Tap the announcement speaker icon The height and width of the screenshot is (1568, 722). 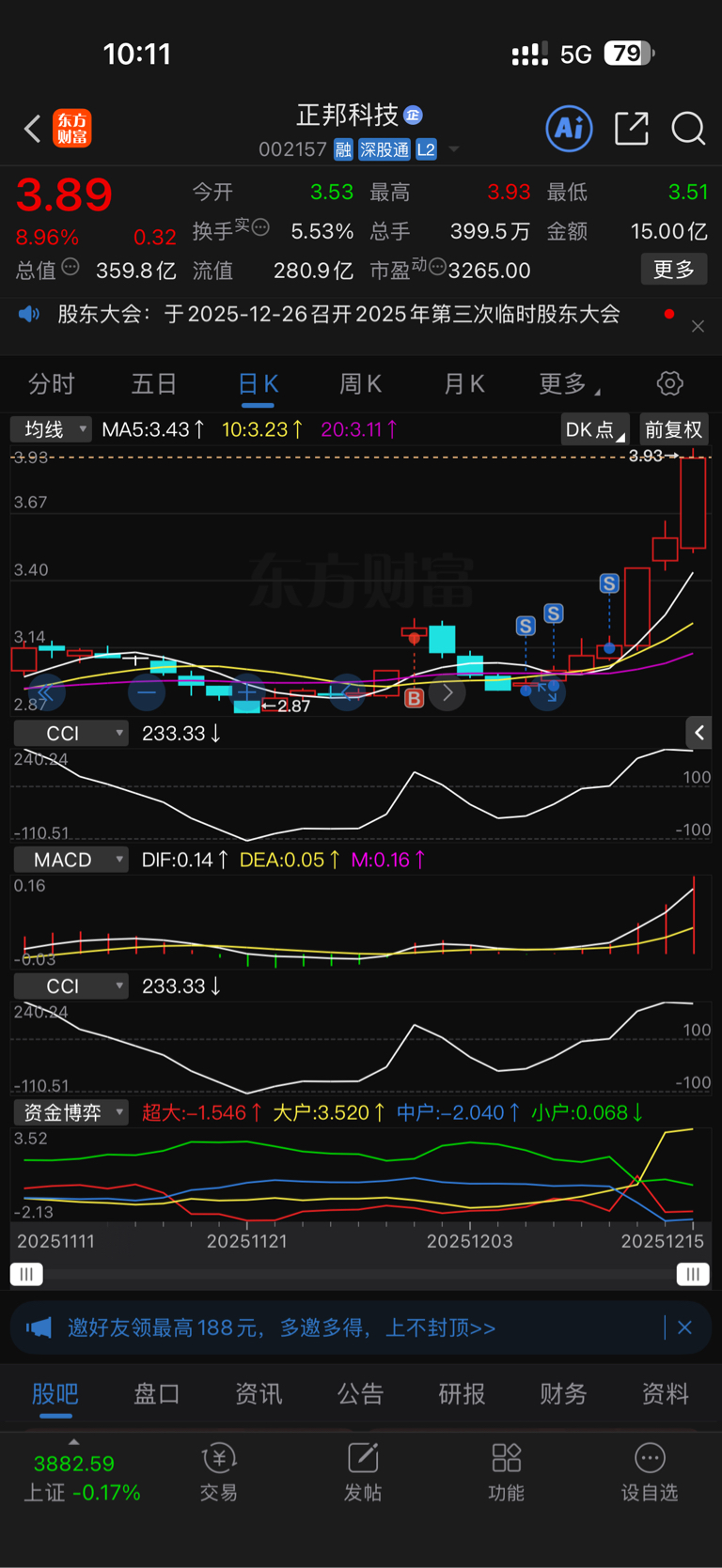[x=29, y=314]
